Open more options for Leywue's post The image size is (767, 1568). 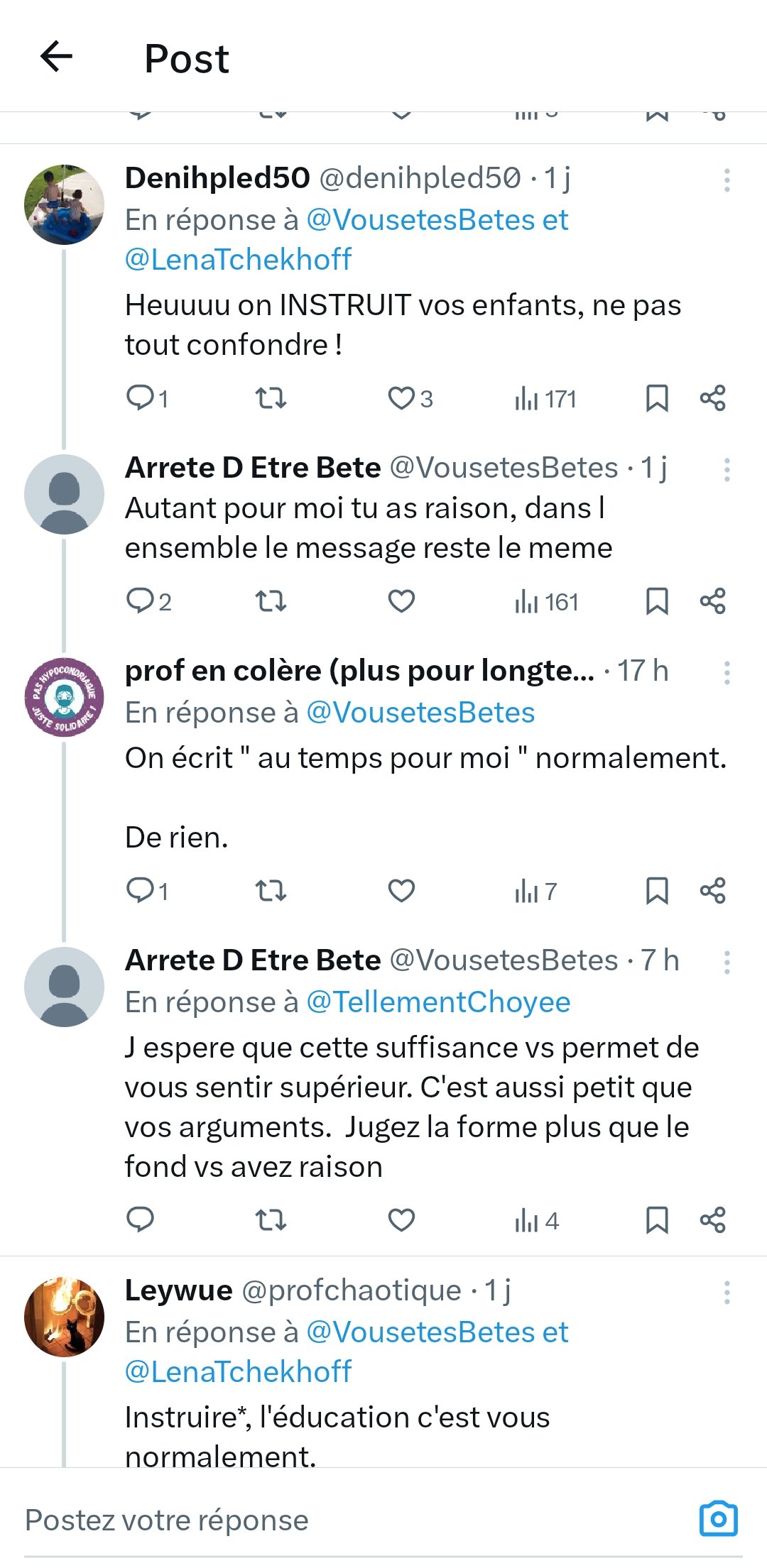[x=727, y=1293]
